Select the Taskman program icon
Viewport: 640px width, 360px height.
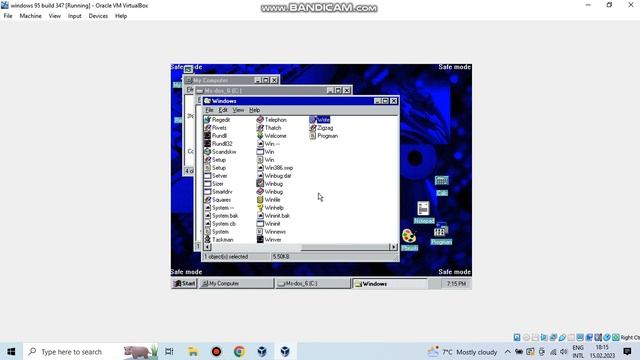coord(207,240)
